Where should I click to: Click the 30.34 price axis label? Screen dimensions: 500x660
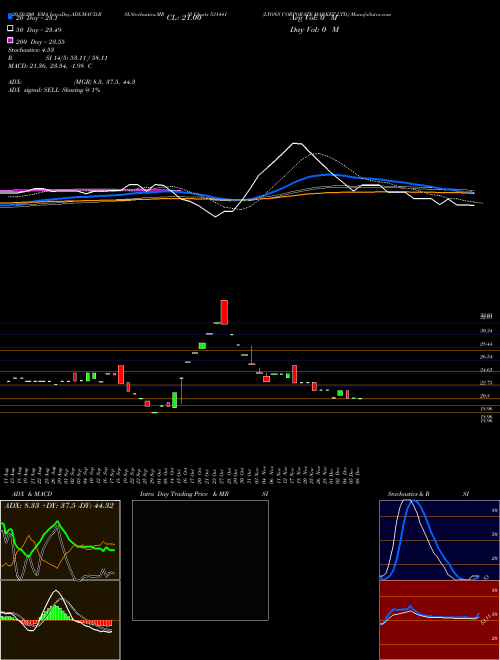click(486, 331)
